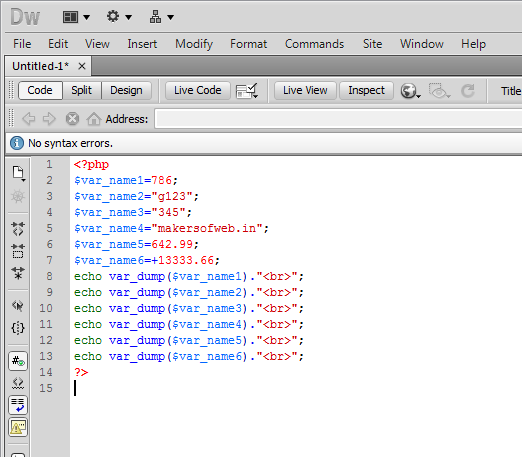Switch to Split view
The image size is (522, 457).
pyautogui.click(x=81, y=90)
